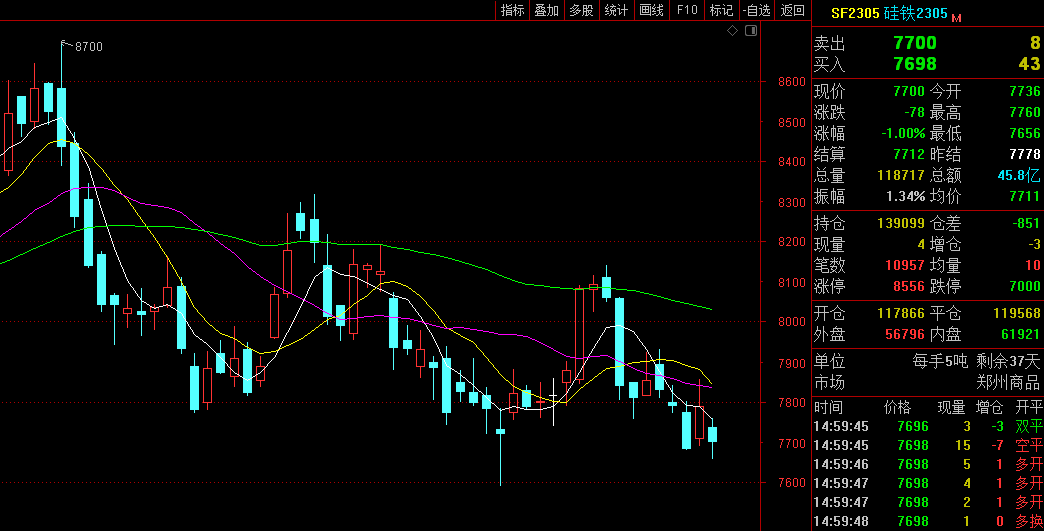Screen dimensions: 1044x531
Task: Toggle the side panel layout icon
Action: [x=751, y=31]
